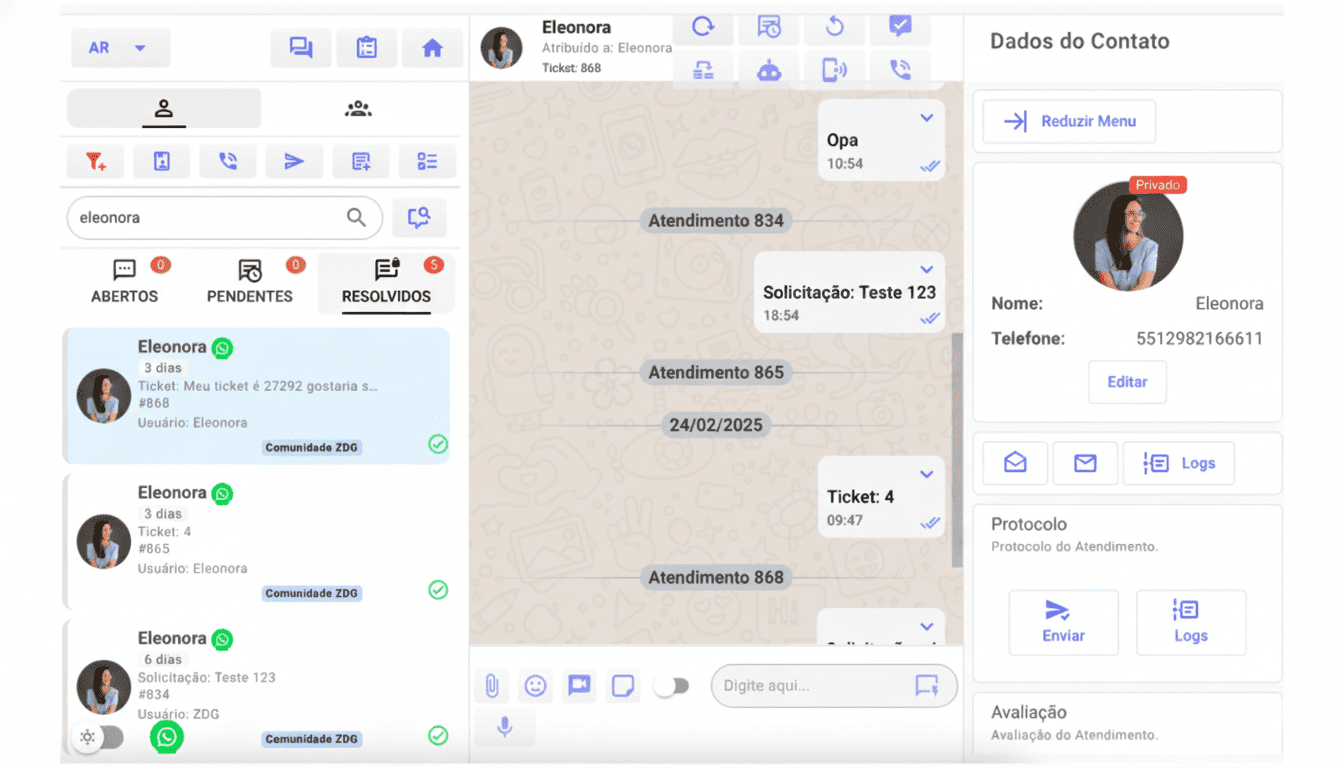
Task: Click the paperclip attach file icon
Action: (492, 686)
